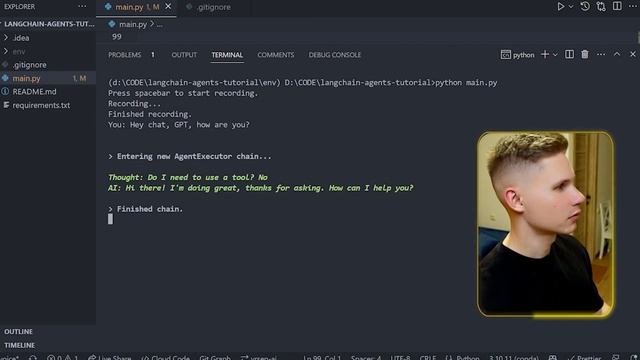The height and width of the screenshot is (360, 640).
Task: Click the webcam video overlay
Action: point(545,224)
